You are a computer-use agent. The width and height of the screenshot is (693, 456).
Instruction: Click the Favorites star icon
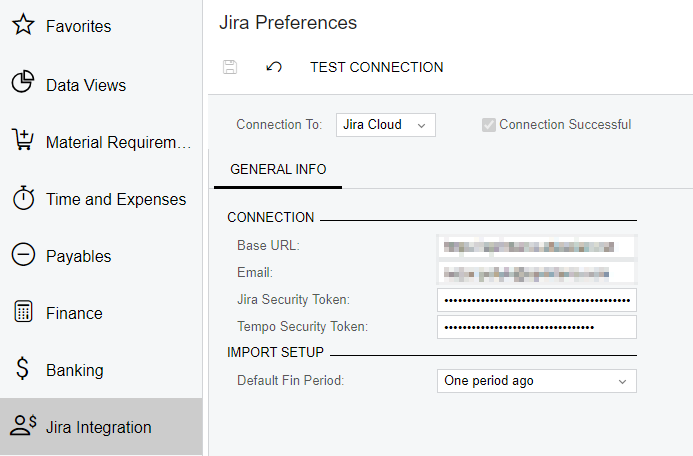[x=23, y=25]
